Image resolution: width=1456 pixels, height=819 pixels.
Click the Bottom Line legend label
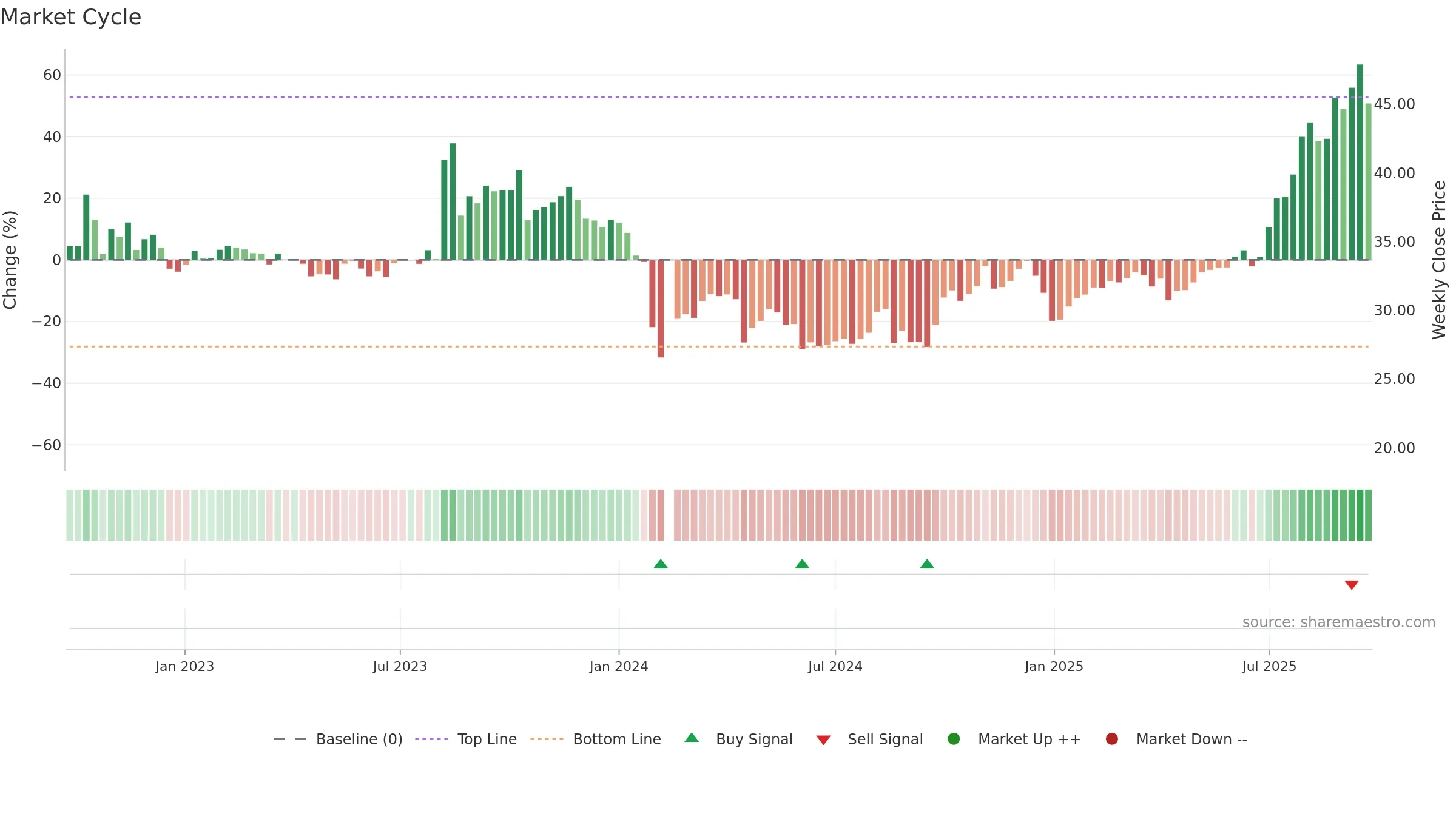click(x=617, y=740)
